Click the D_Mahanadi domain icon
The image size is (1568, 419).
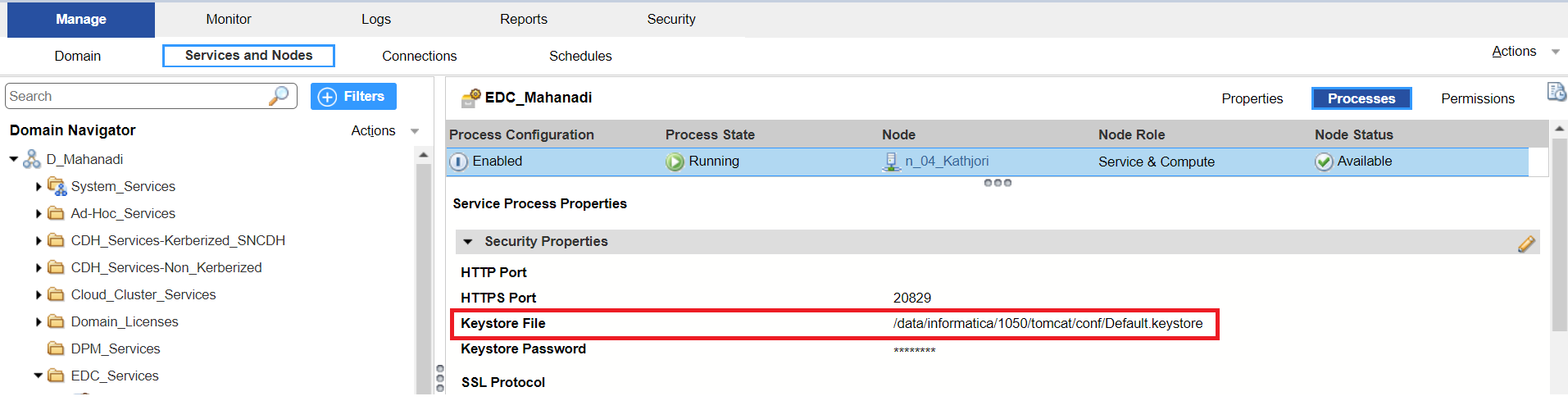click(32, 159)
